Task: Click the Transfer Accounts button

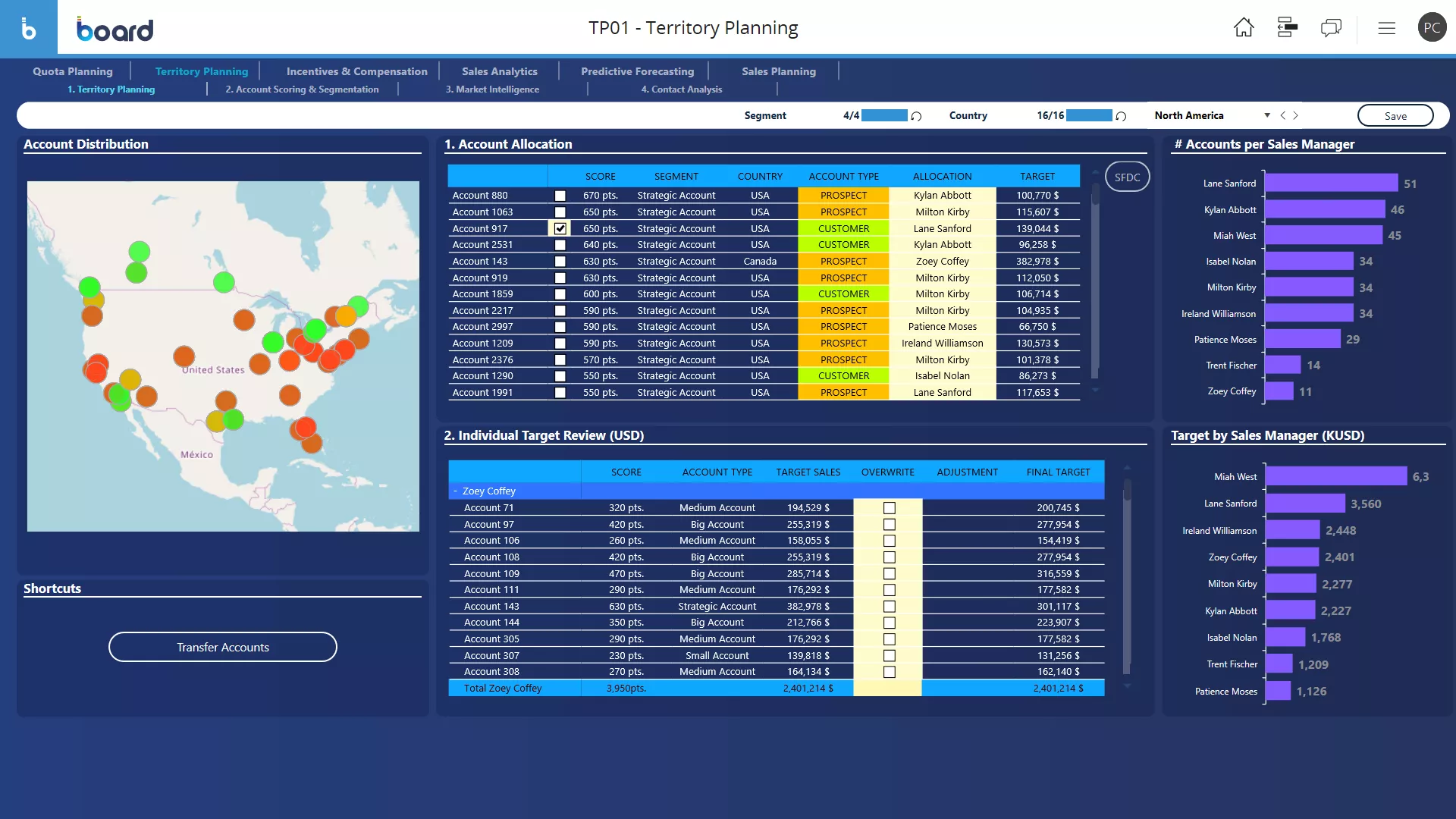Action: (x=222, y=646)
